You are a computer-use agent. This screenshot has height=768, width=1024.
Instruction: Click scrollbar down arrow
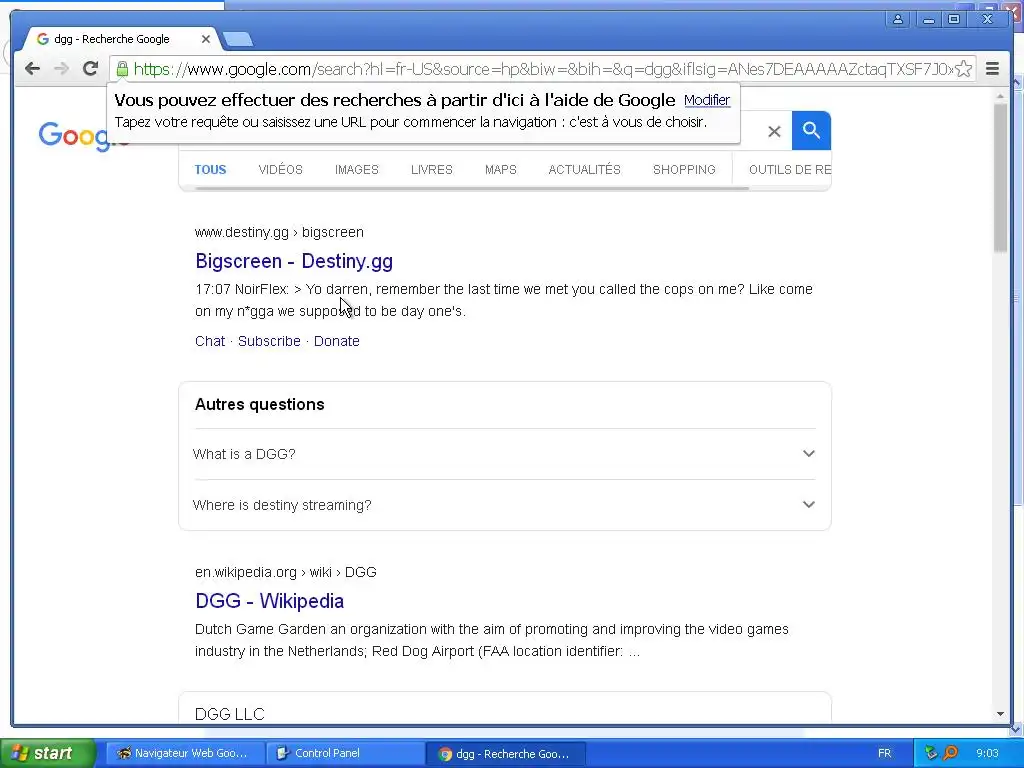[1000, 714]
